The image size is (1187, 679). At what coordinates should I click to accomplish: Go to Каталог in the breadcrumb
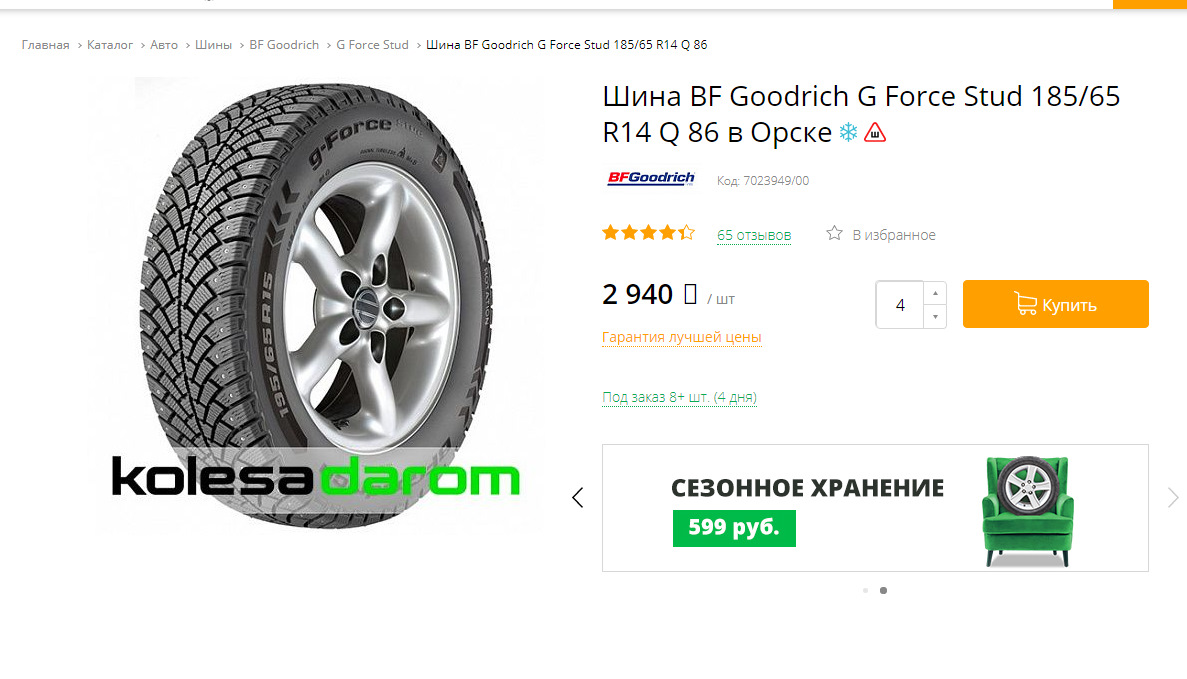coord(110,45)
